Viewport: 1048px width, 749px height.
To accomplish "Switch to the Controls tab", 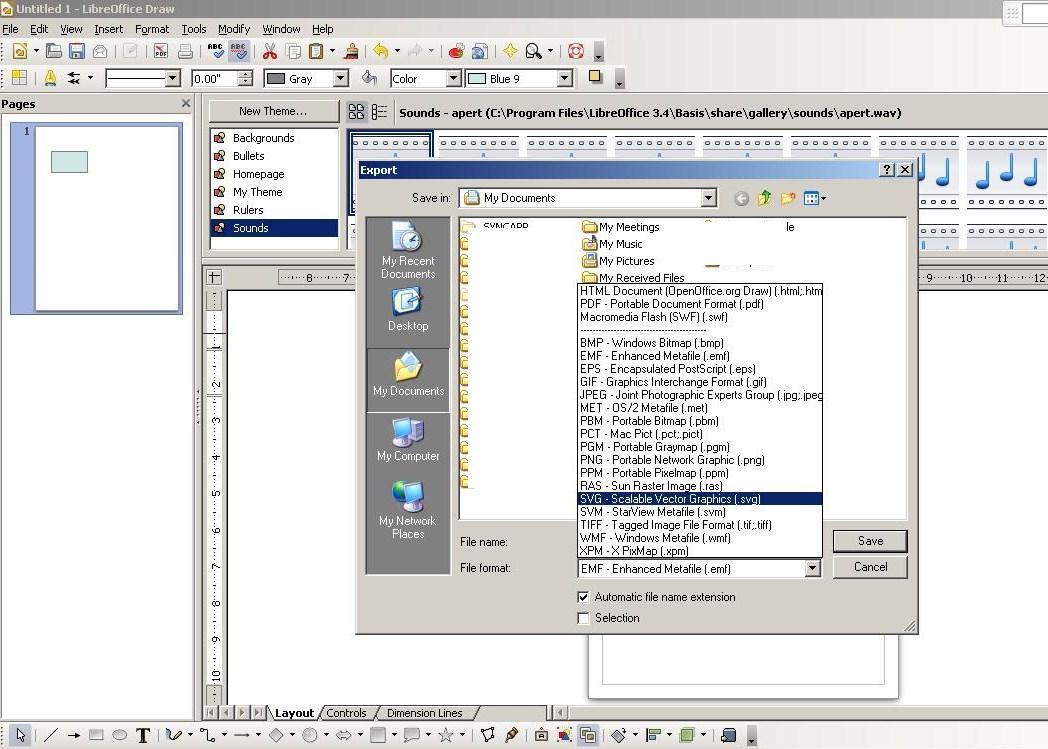I will (x=346, y=713).
